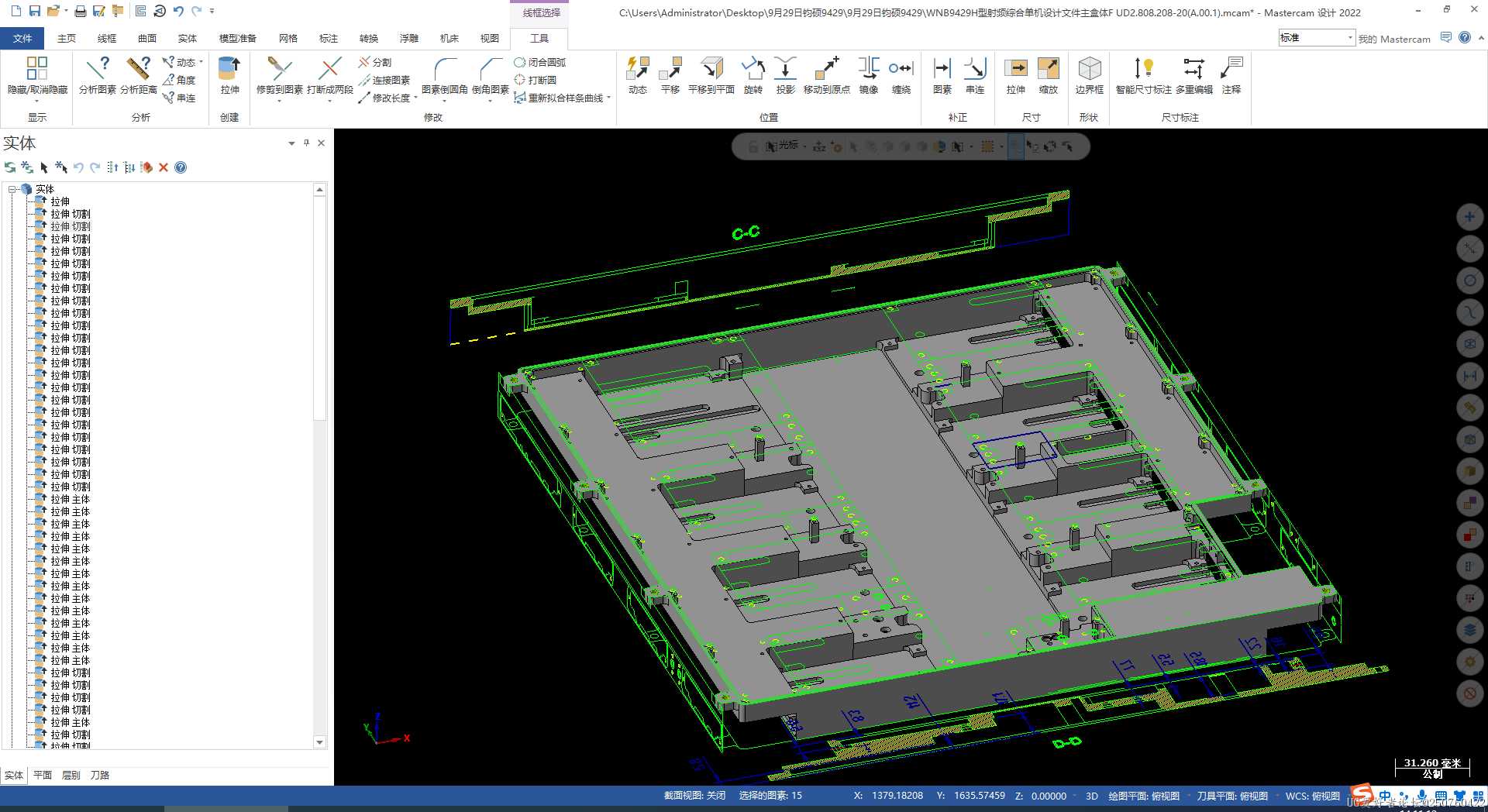Select the Analyze Distance (分析距离) tool
This screenshot has width=1488, height=812.
(x=139, y=75)
